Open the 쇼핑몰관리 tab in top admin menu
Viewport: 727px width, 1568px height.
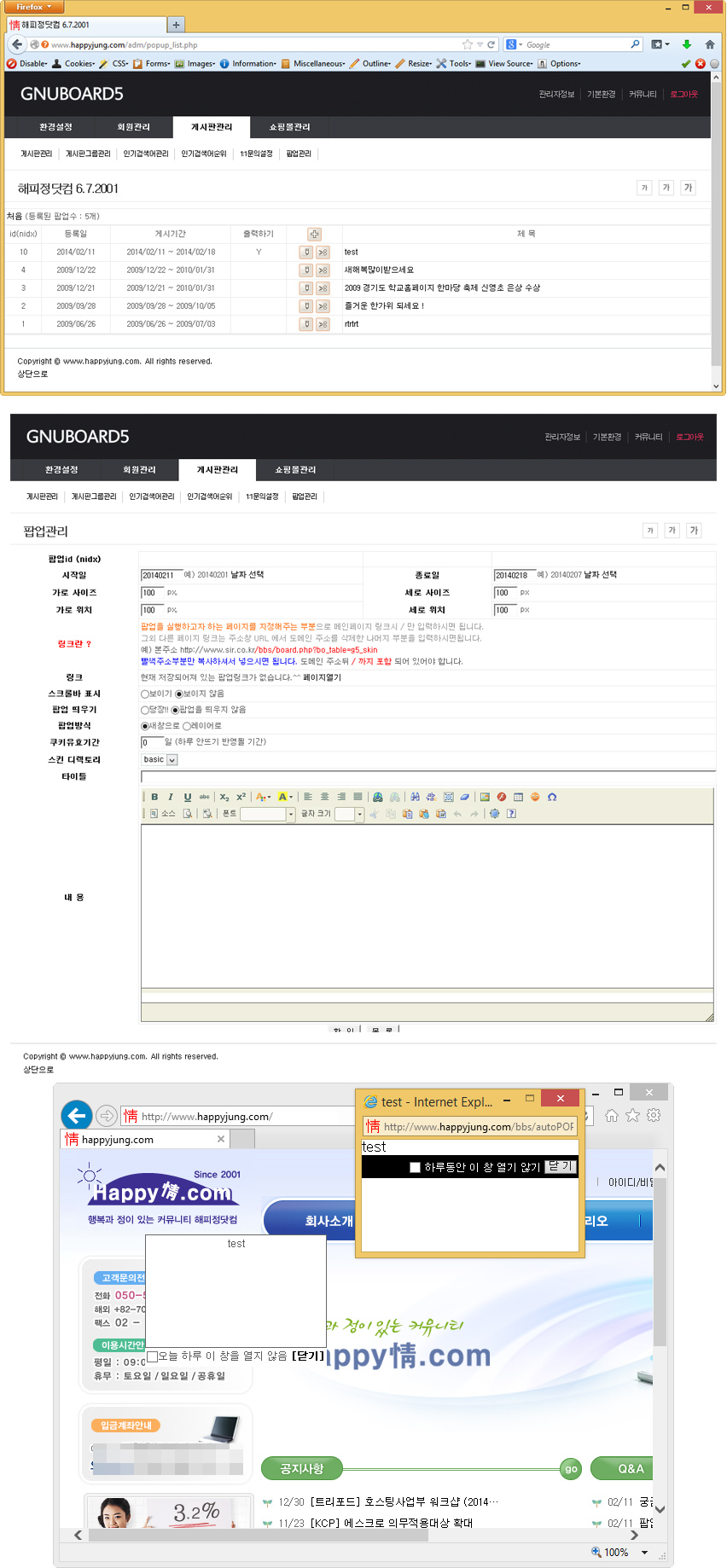[x=290, y=127]
